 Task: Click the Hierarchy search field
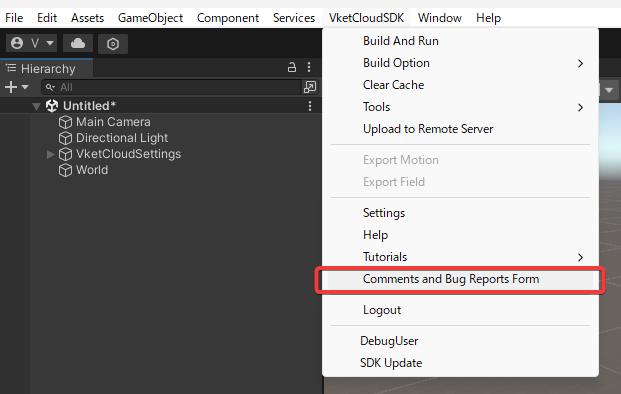pos(171,87)
